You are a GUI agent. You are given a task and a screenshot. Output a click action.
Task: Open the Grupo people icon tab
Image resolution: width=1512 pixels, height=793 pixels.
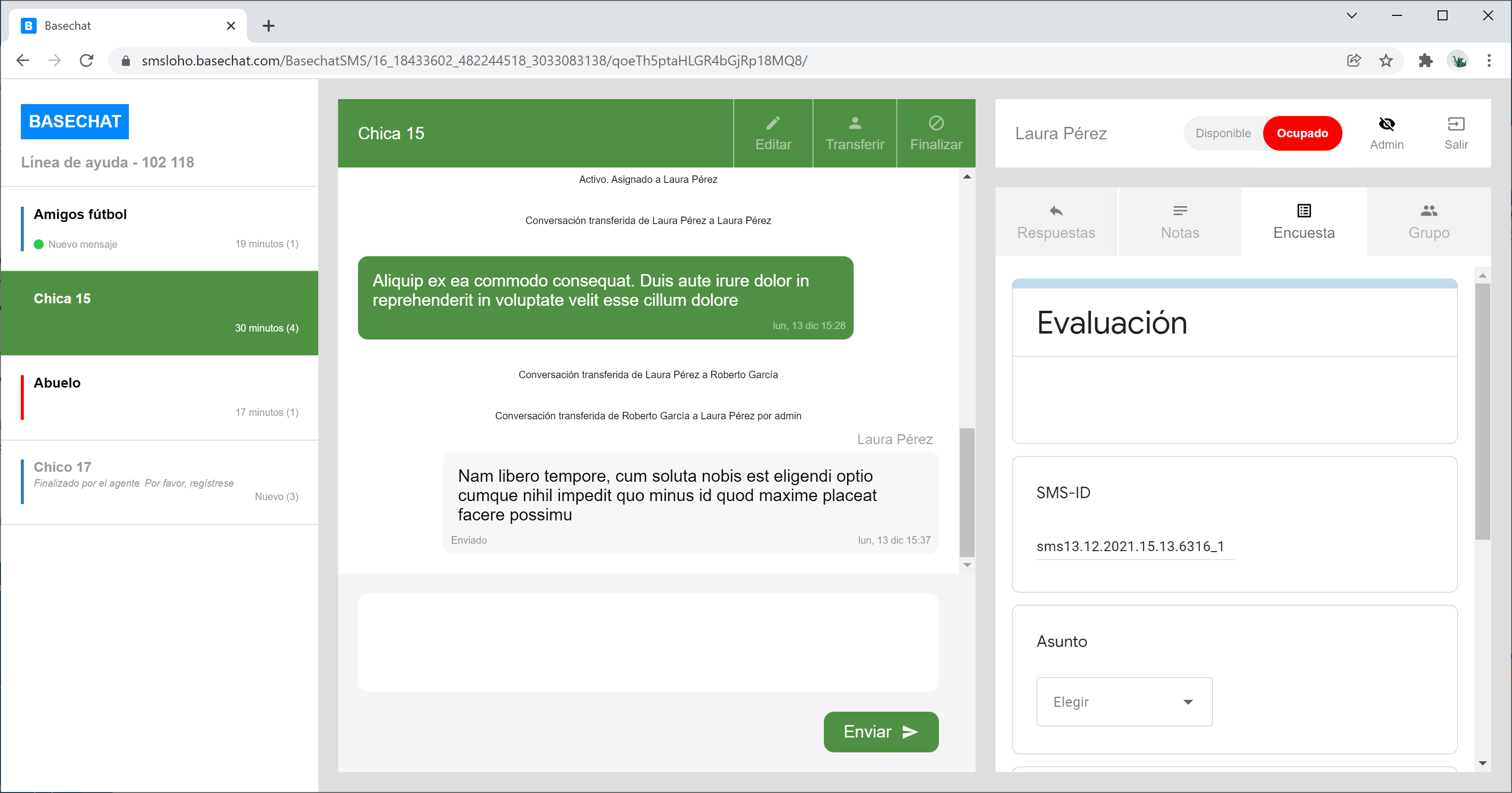tap(1428, 211)
